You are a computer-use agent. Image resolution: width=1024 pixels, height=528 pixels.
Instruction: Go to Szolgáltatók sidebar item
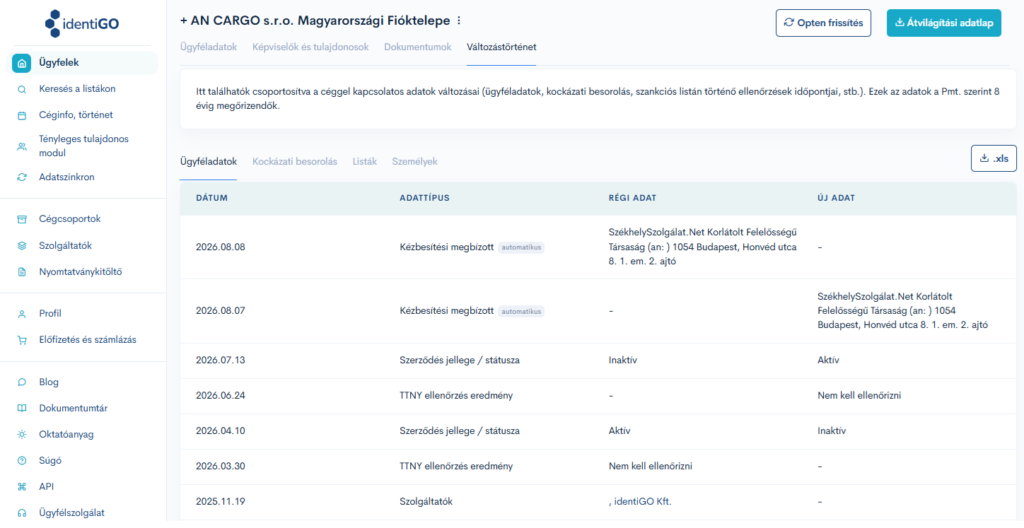click(65, 246)
